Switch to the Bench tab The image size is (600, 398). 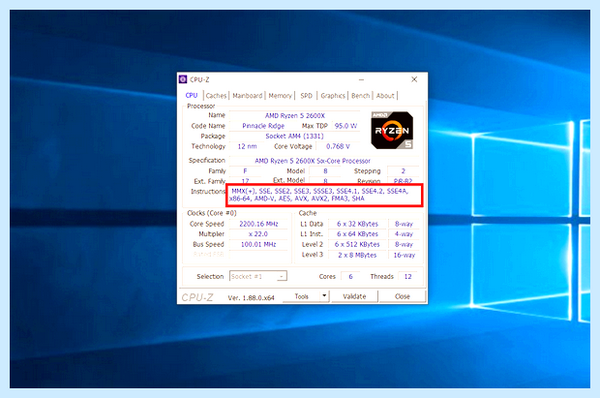tap(360, 96)
